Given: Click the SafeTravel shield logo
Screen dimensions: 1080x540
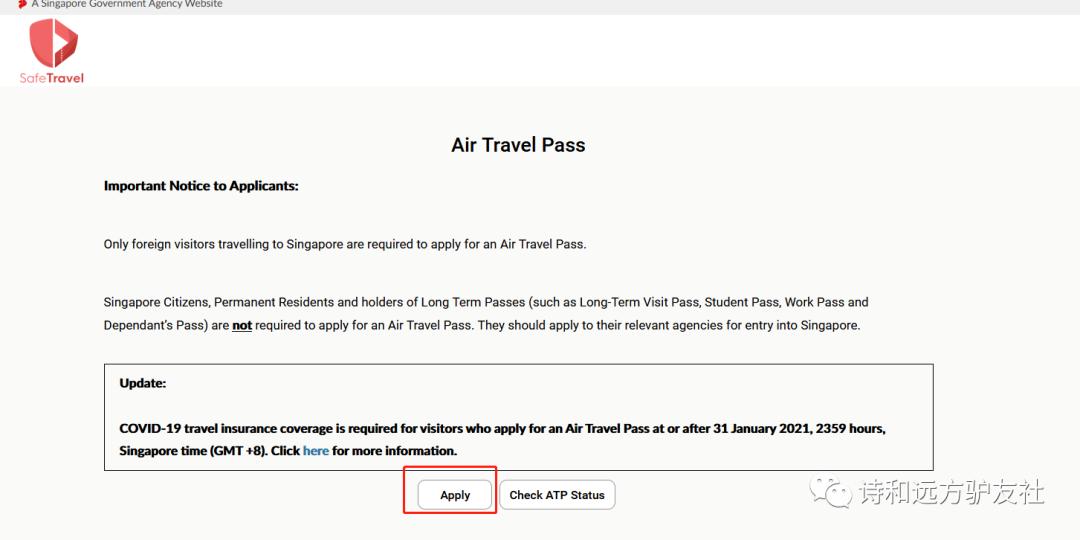Looking at the screenshot, I should pos(53,44).
